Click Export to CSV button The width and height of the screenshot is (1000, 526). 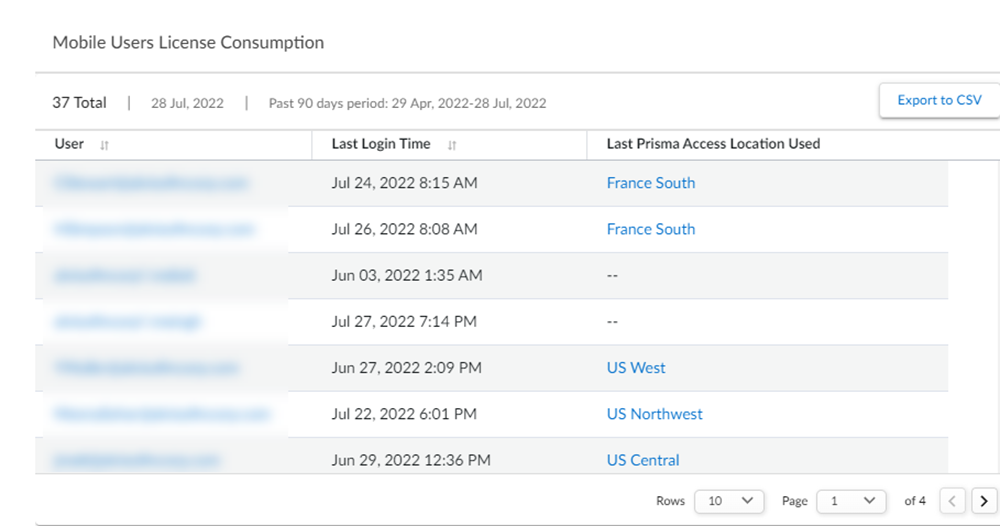(x=939, y=100)
